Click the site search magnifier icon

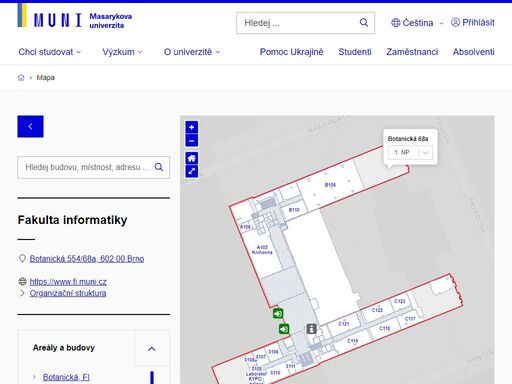point(364,23)
